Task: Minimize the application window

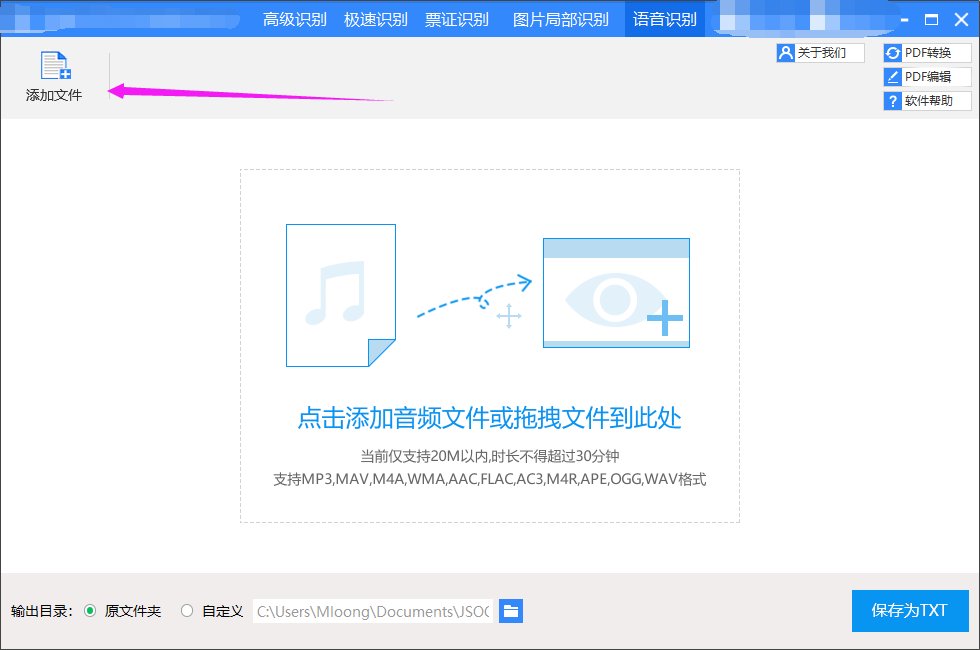Action: pyautogui.click(x=907, y=18)
